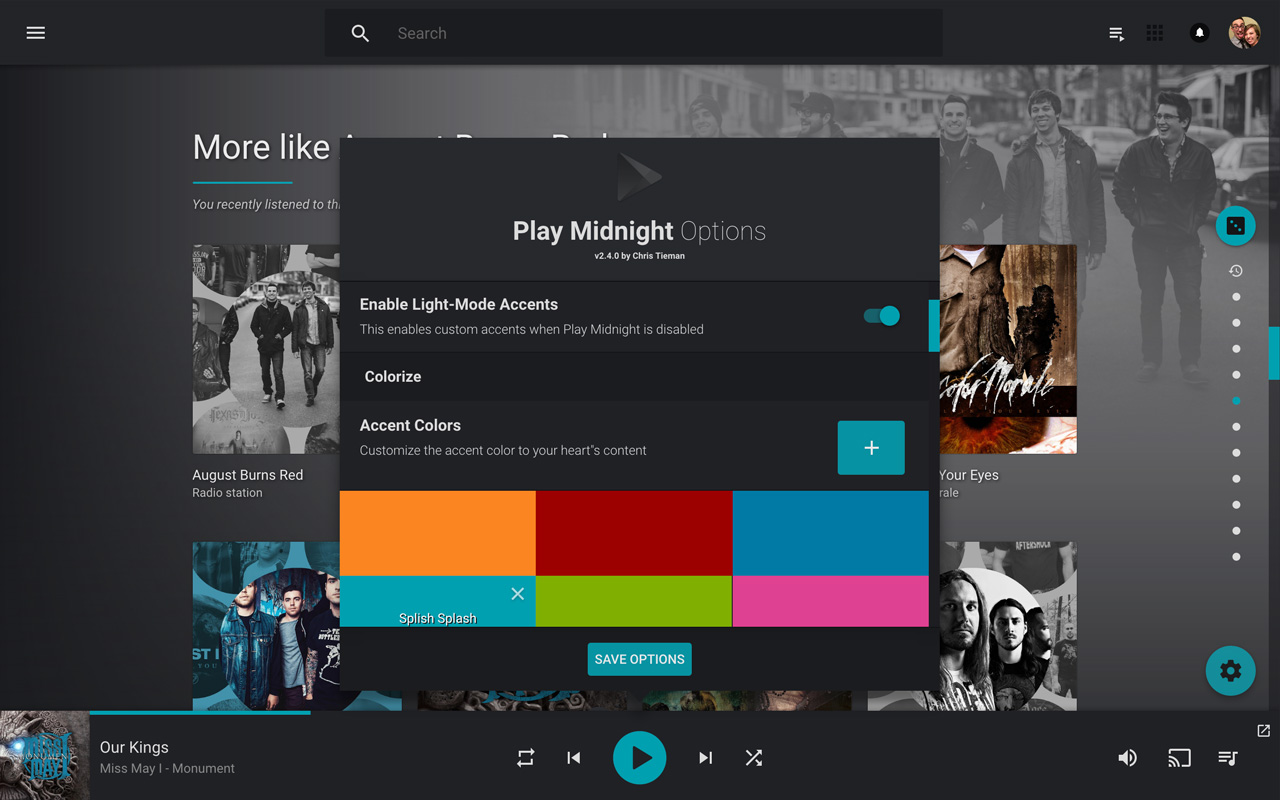Open Play Midnight settings gear button
Screen dimensions: 1280x800
click(1230, 671)
